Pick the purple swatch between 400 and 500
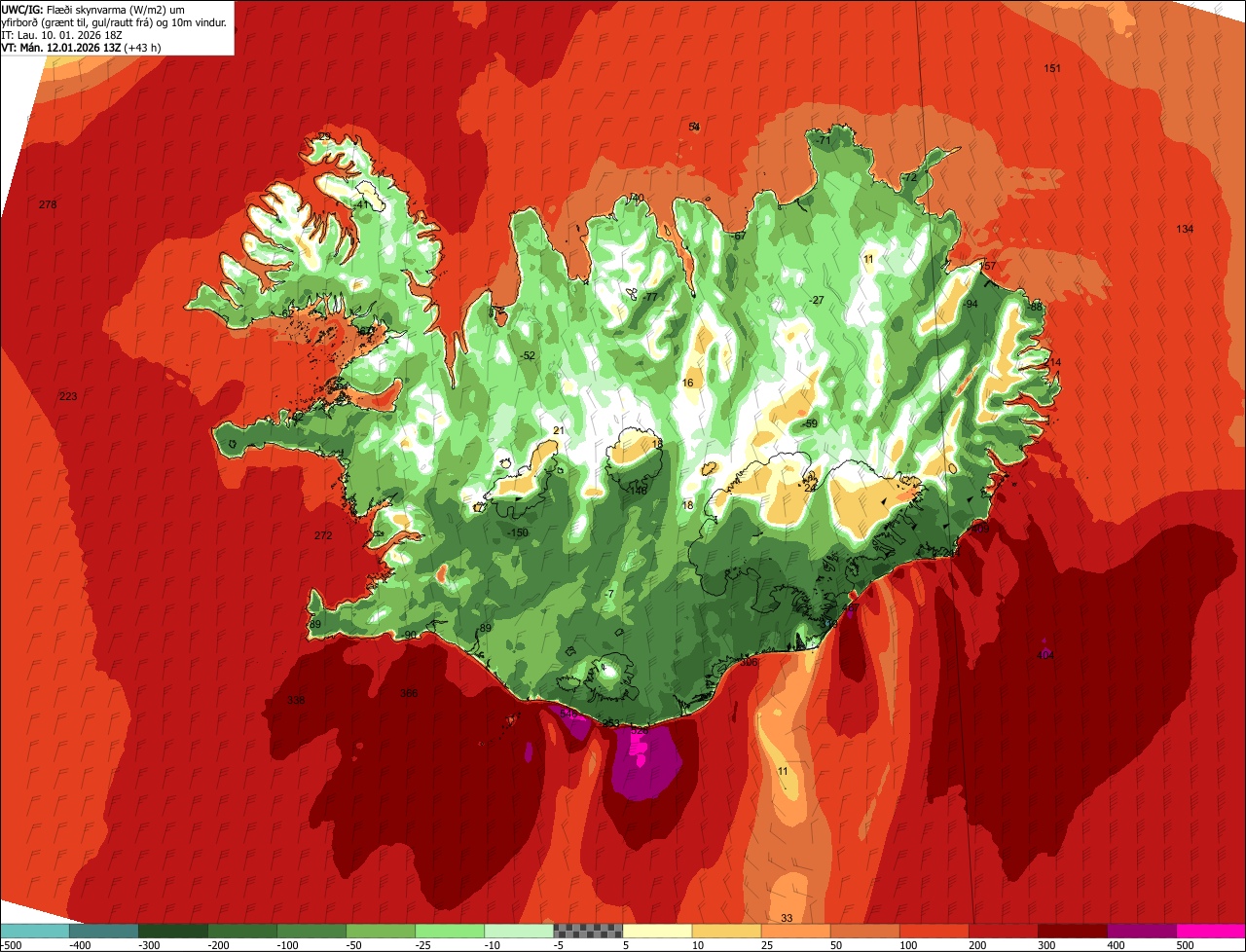This screenshot has height=952, width=1246. pyautogui.click(x=1141, y=930)
